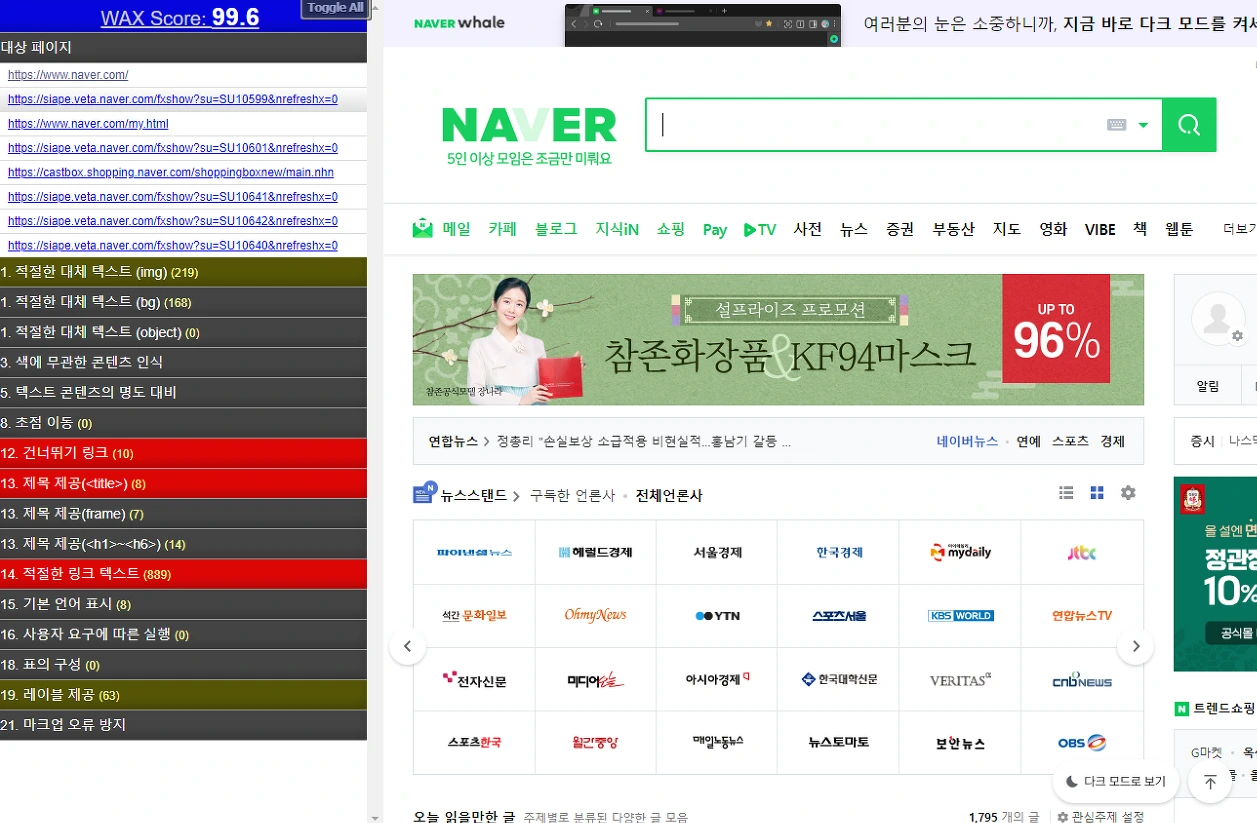Expand 건너뛰기 링크 section
This screenshot has height=823, width=1257.
(x=183, y=453)
